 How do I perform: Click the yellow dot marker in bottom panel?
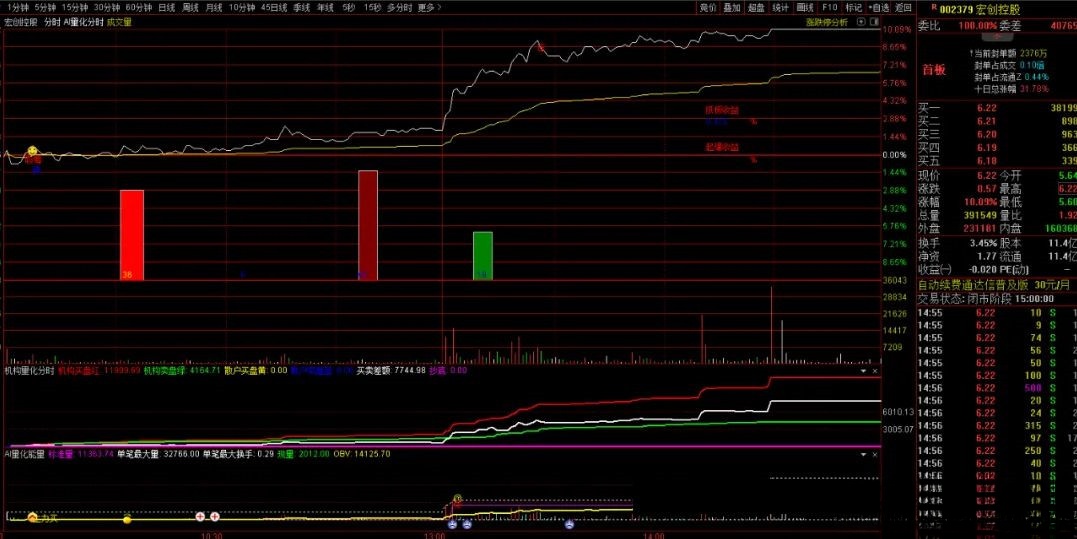127,519
